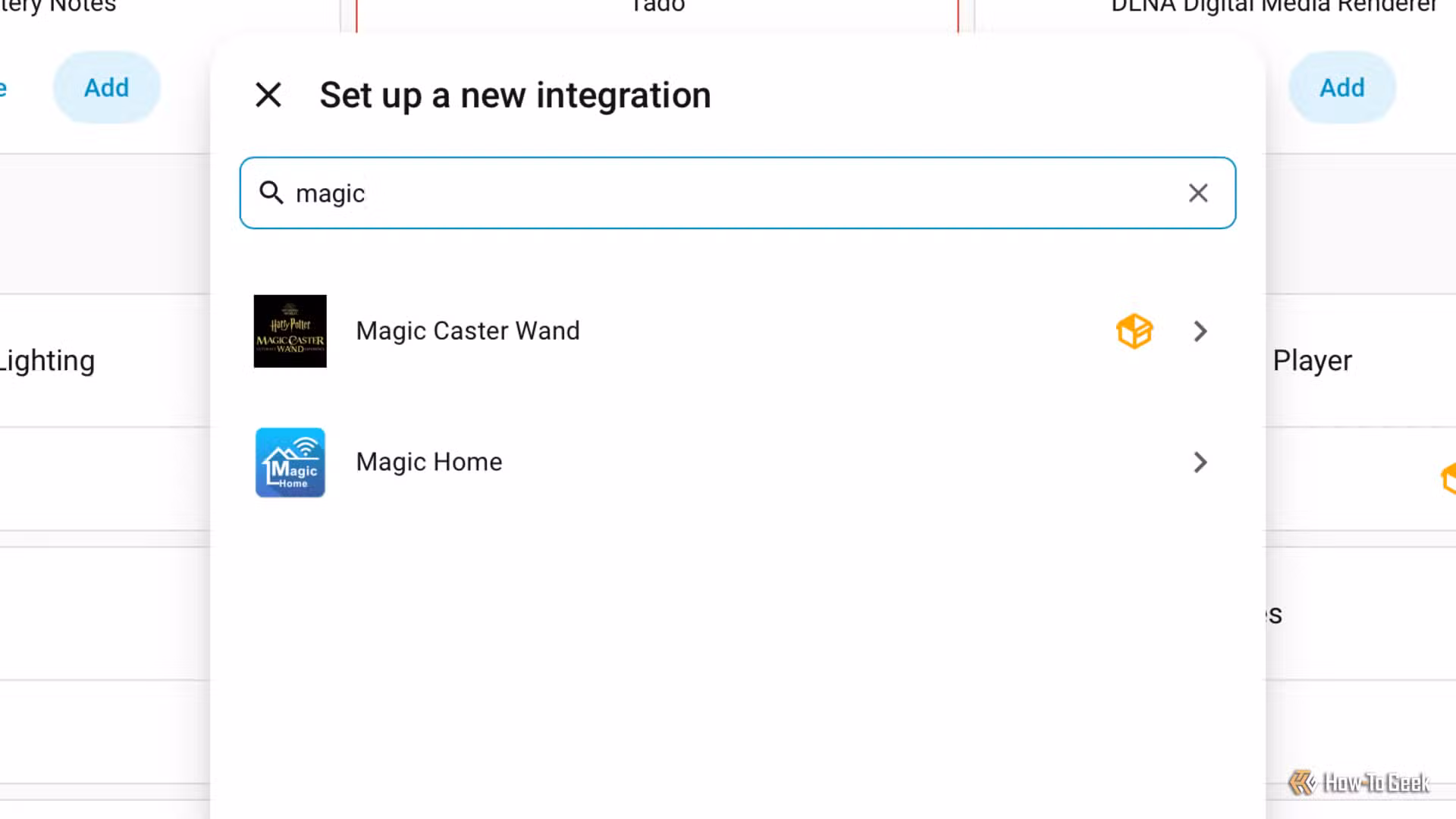Click the Add button under Battery Notes
Image resolution: width=1456 pixels, height=819 pixels.
107,88
